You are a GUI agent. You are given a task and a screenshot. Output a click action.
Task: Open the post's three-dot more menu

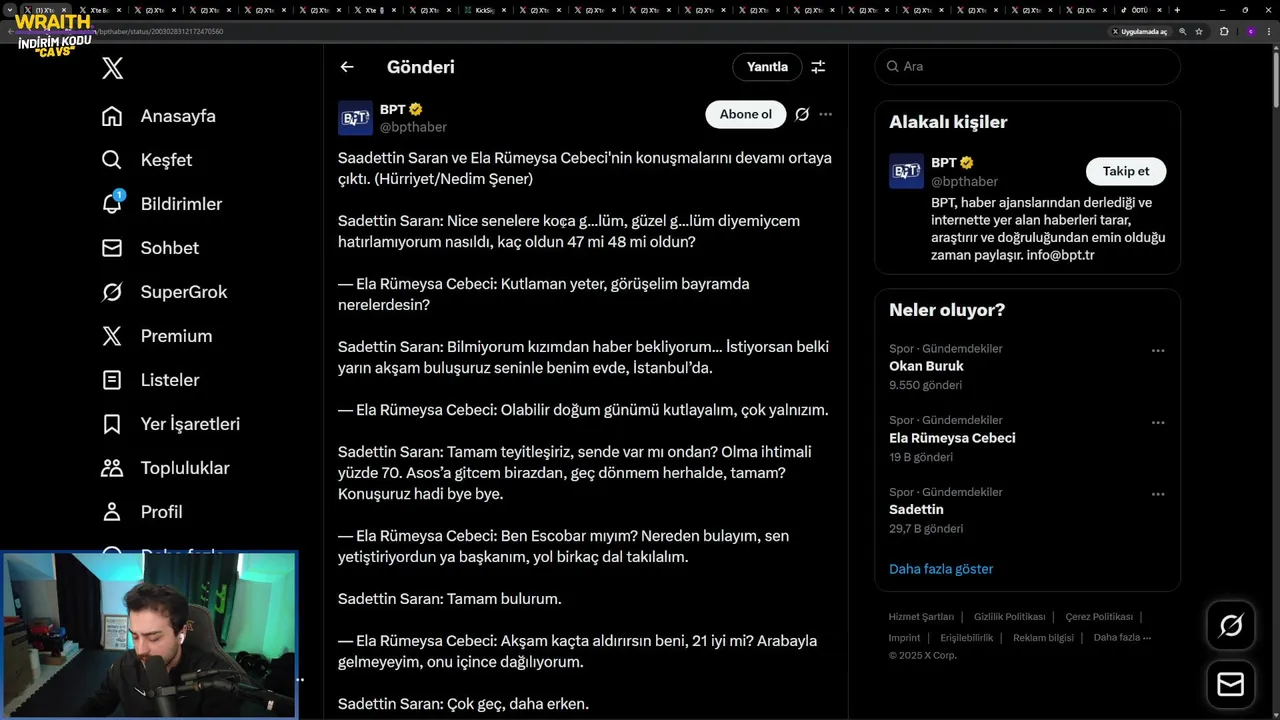tap(825, 114)
